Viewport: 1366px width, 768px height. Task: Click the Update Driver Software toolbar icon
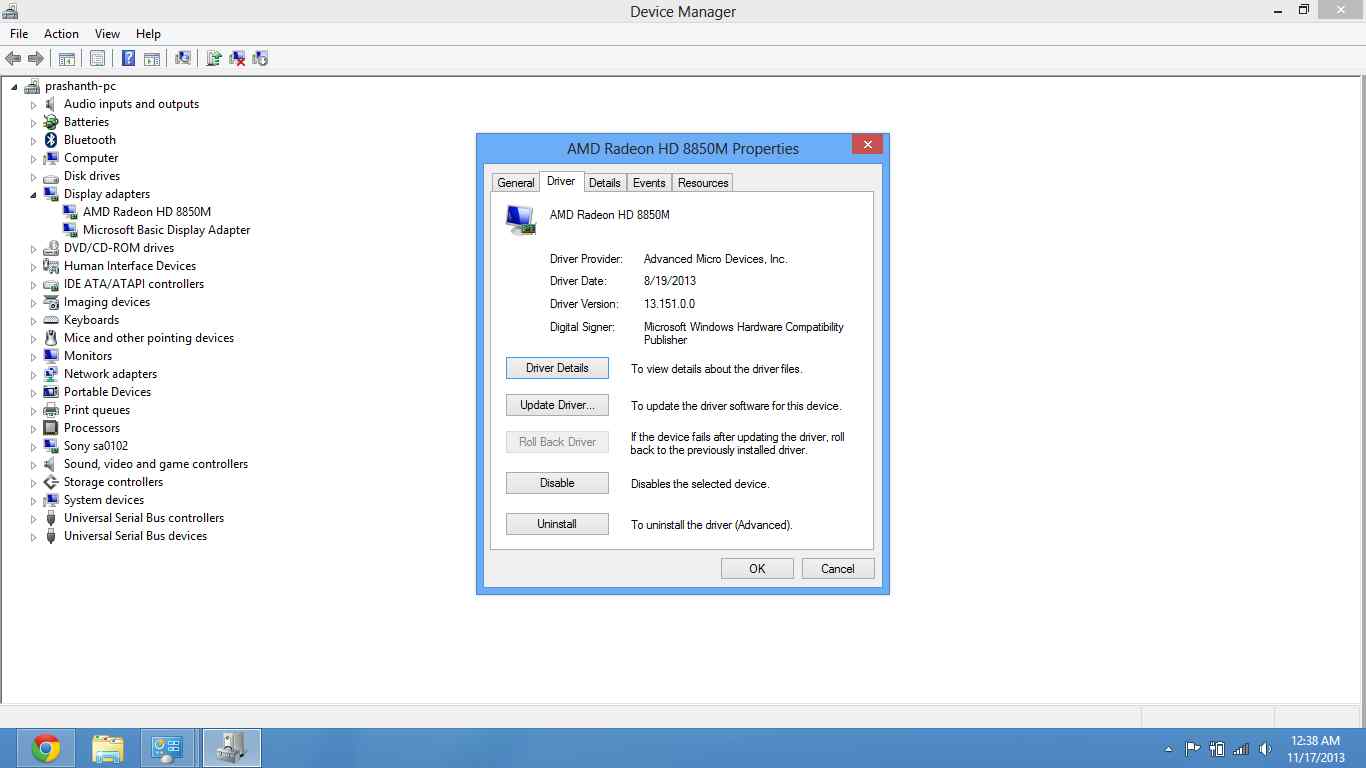click(x=213, y=59)
